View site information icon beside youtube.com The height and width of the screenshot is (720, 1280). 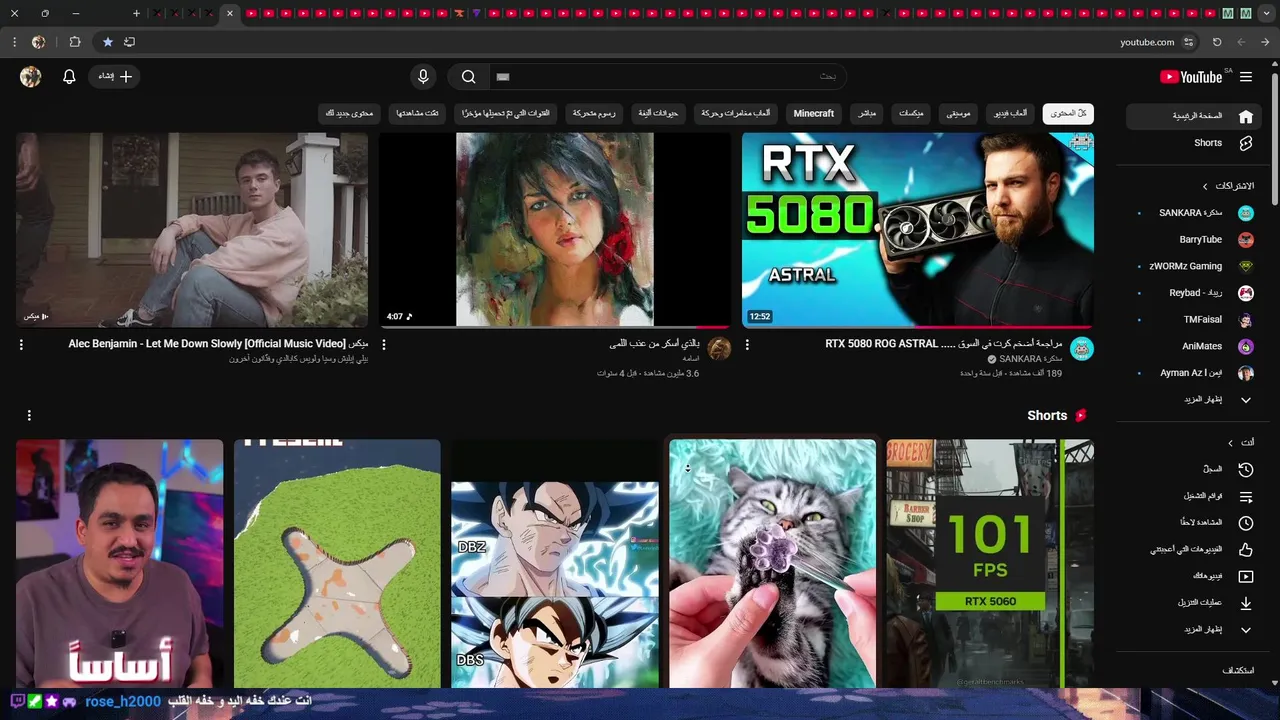(1188, 42)
